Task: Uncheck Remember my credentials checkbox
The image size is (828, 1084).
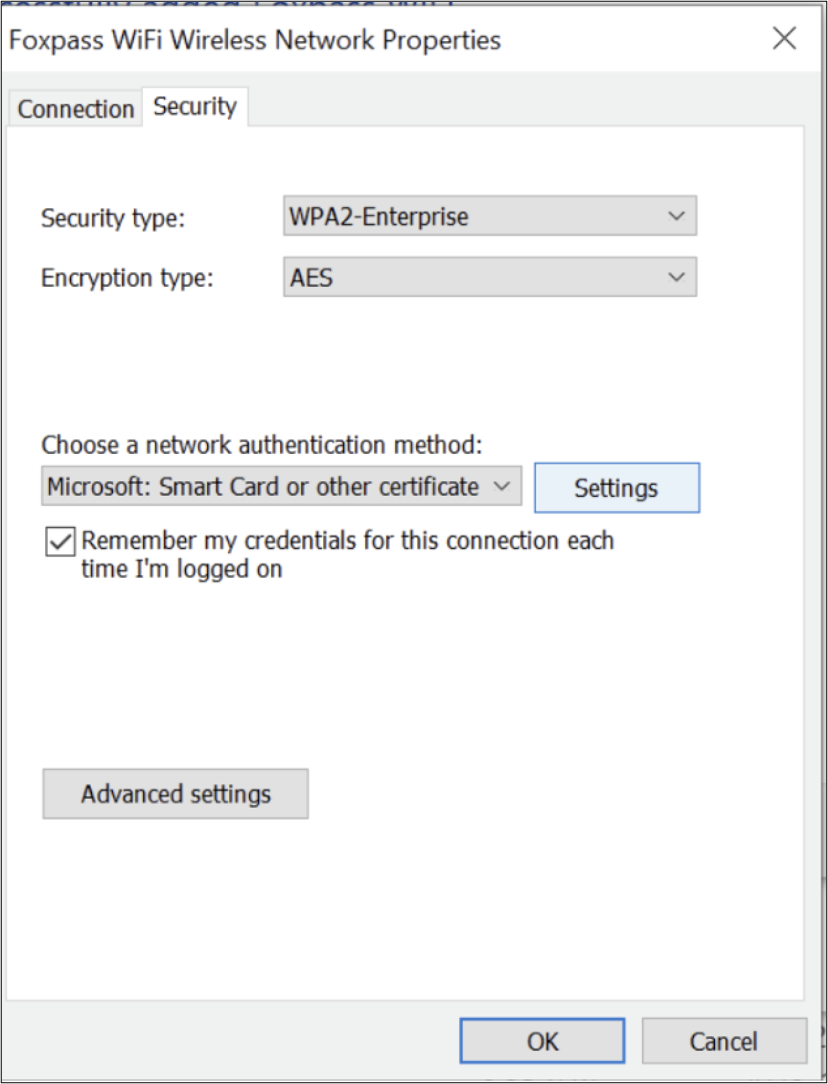Action: [x=60, y=541]
